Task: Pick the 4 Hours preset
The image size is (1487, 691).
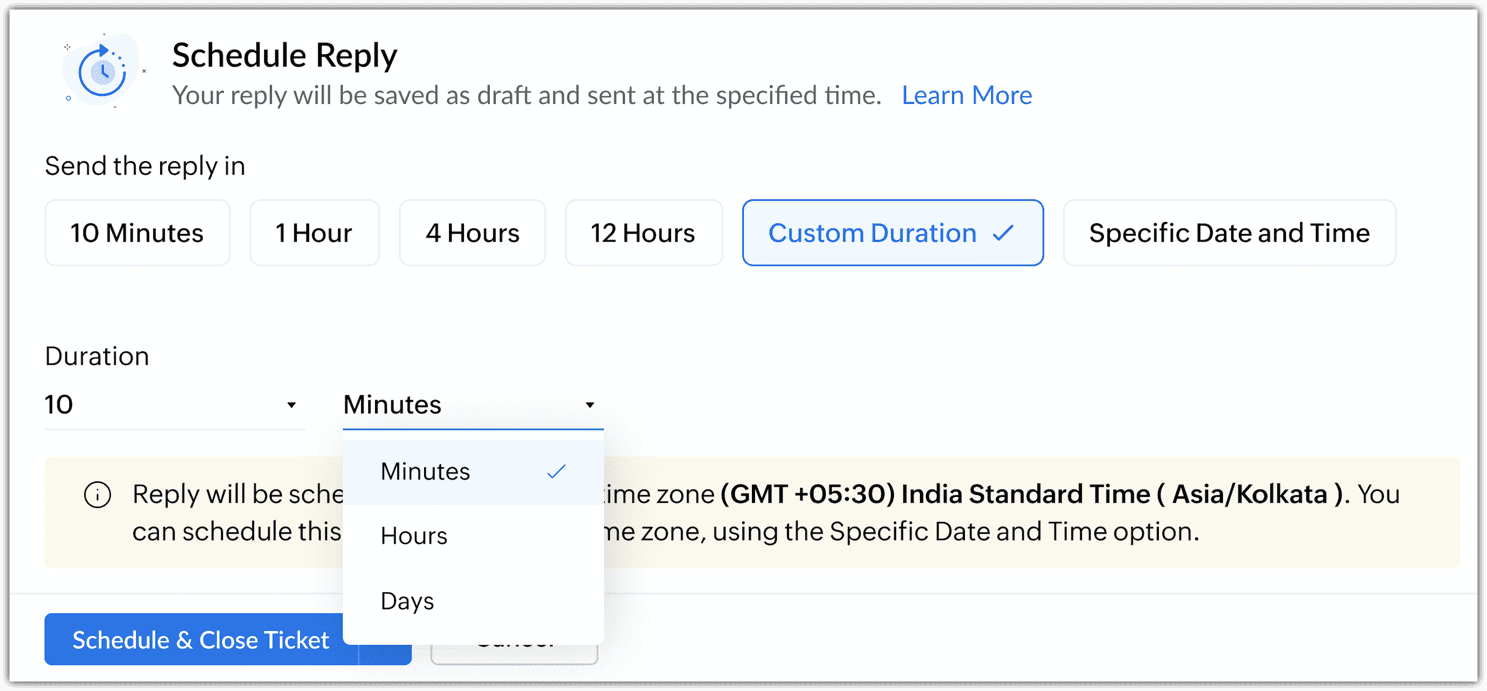Action: [472, 233]
